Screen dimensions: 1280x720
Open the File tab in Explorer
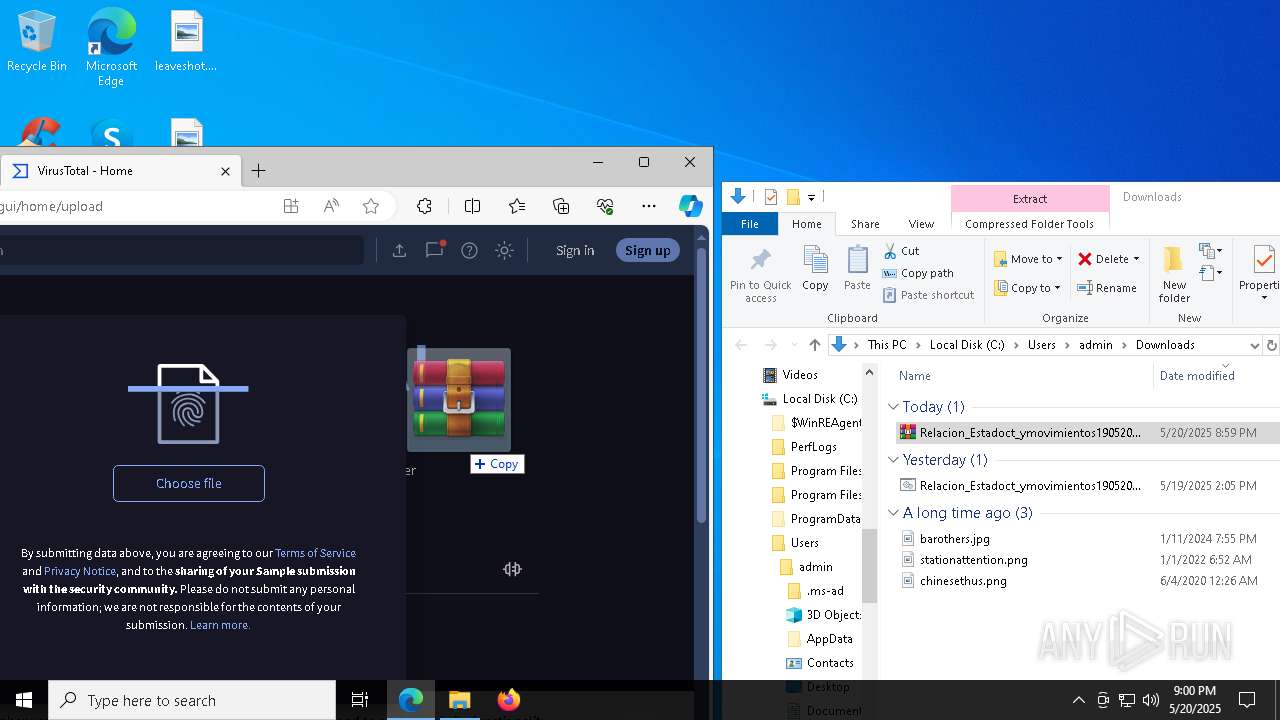749,224
